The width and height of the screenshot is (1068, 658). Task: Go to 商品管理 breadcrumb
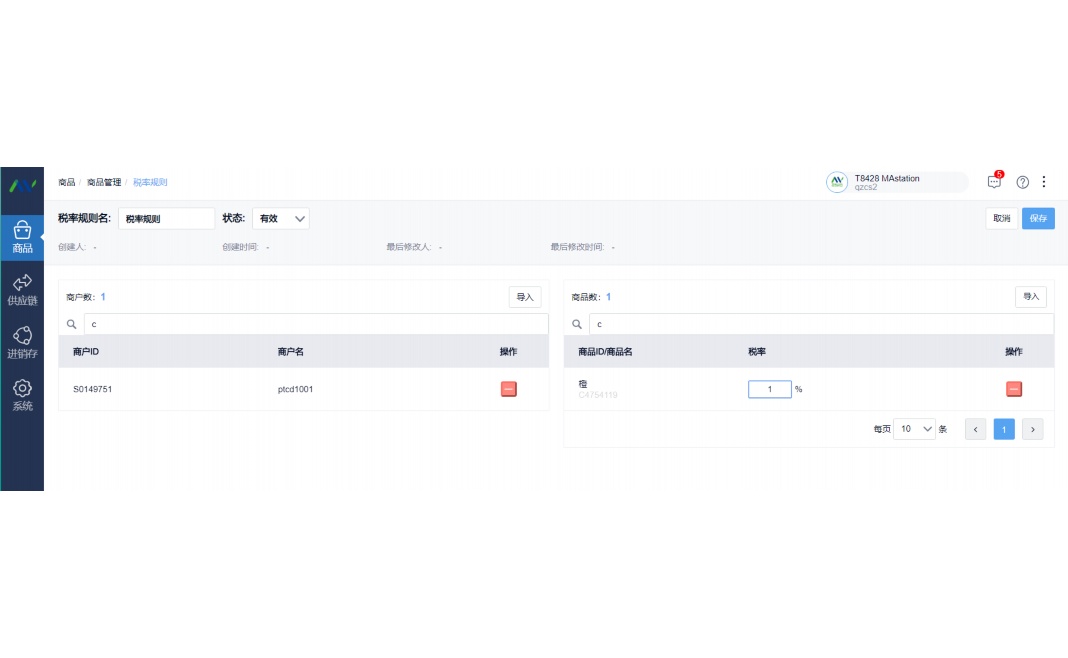(x=104, y=183)
